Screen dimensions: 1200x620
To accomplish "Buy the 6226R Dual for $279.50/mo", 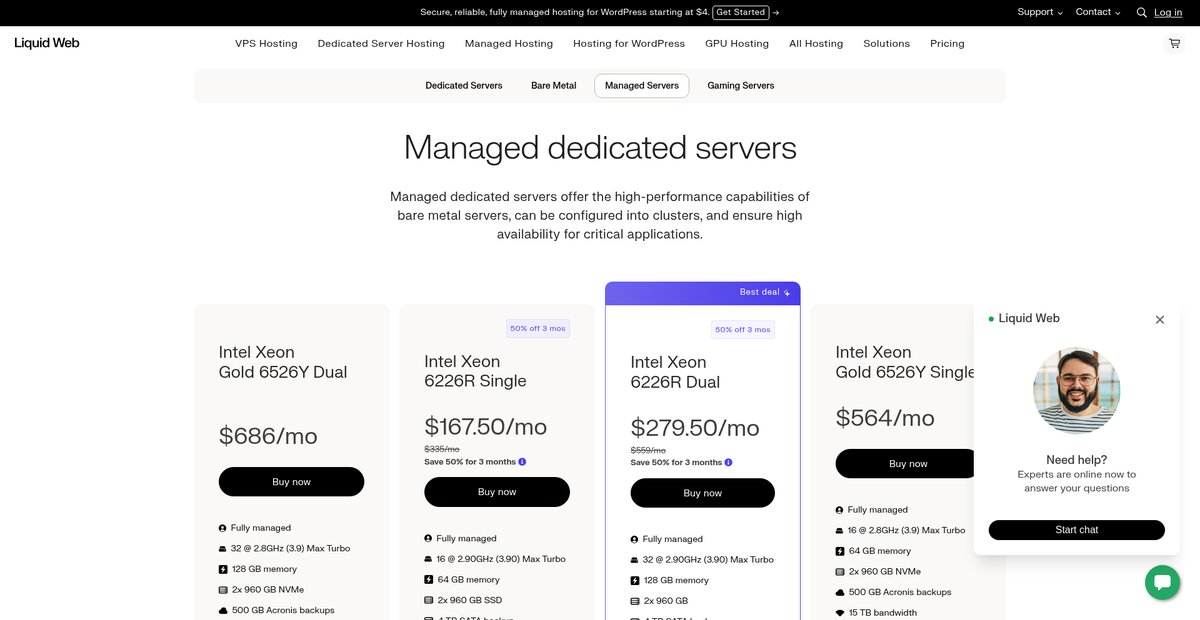I will (702, 493).
